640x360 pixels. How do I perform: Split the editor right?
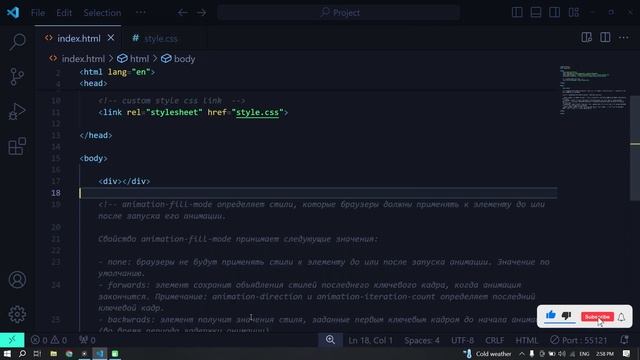605,38
